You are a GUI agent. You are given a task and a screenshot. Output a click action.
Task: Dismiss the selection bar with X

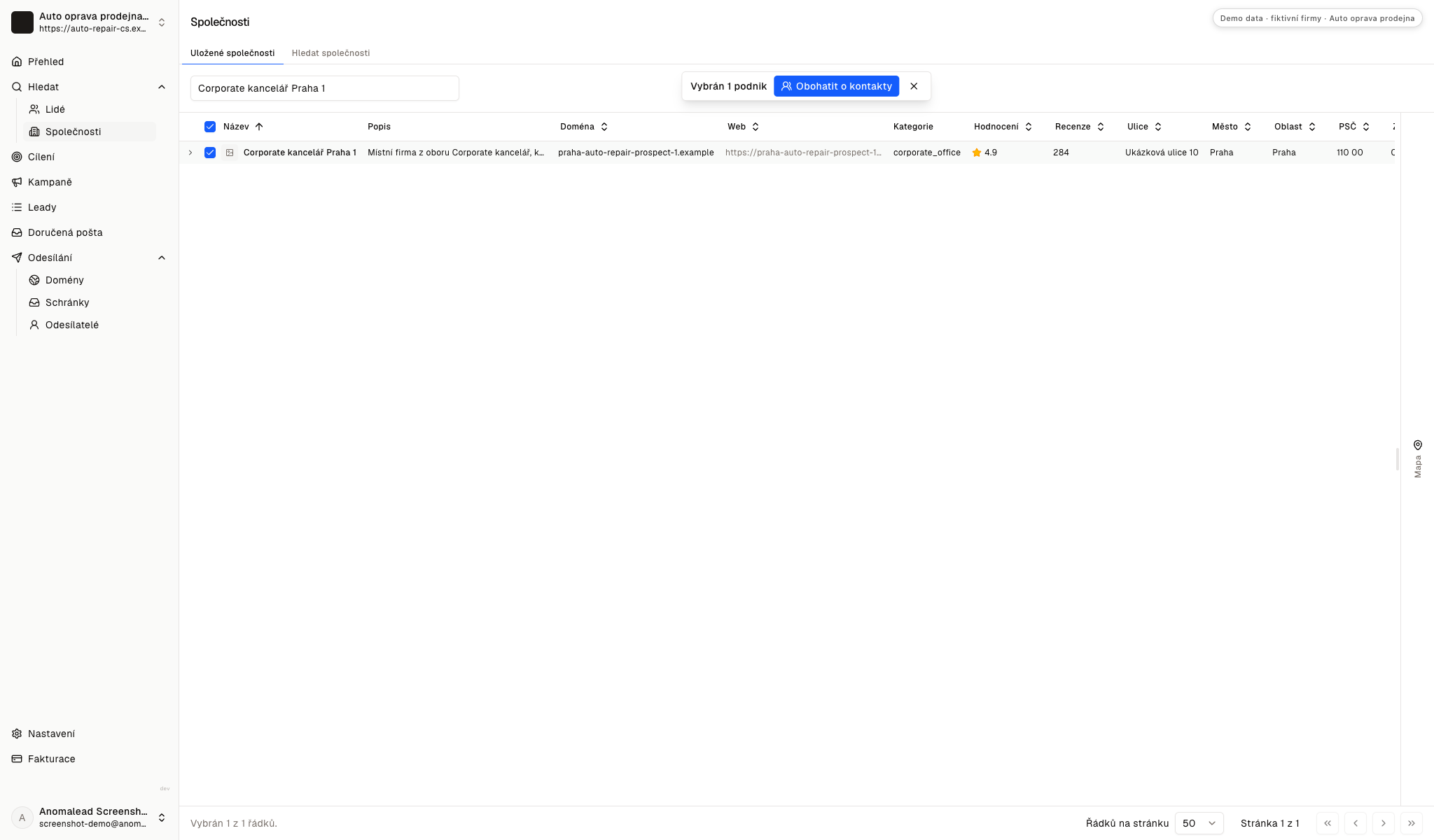tap(914, 86)
